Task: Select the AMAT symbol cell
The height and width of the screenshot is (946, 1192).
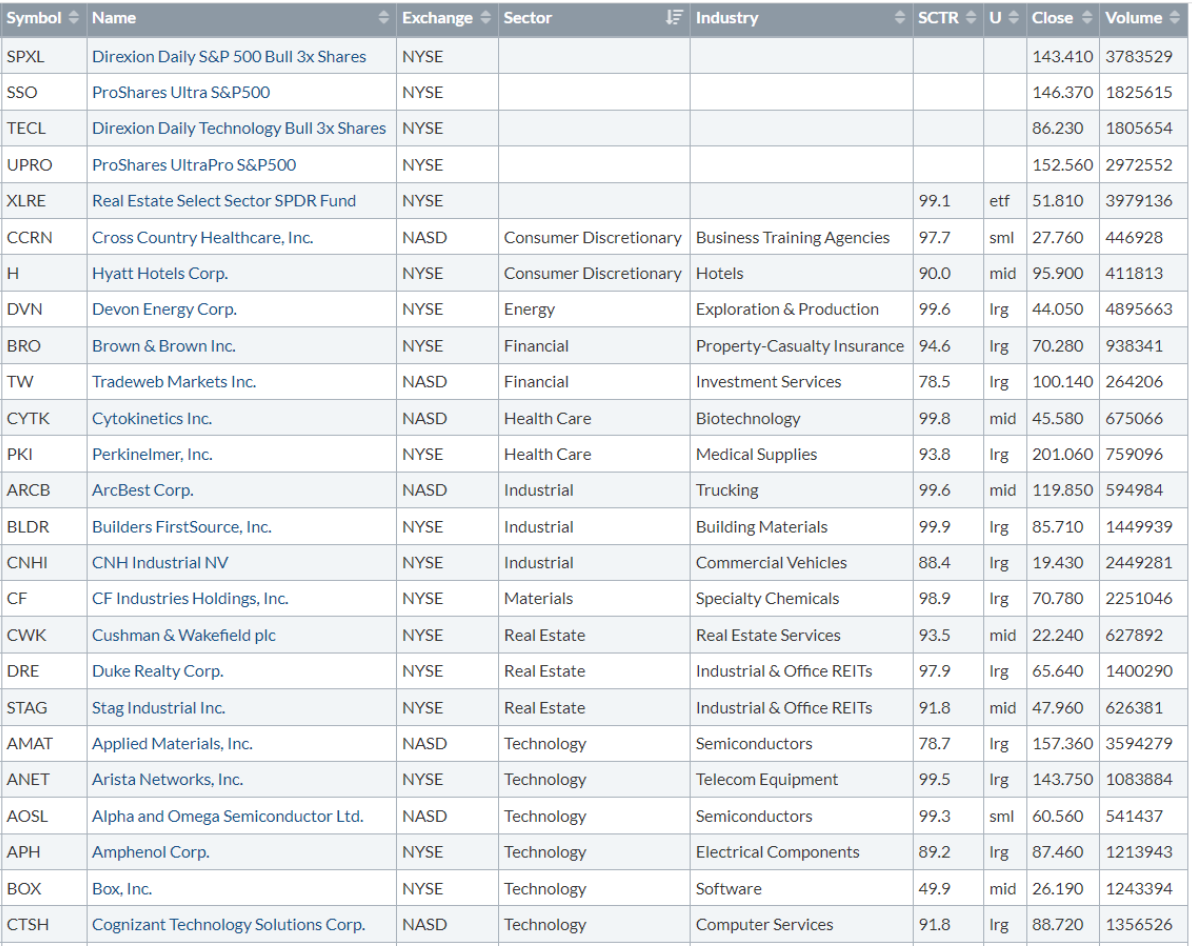Action: [x=44, y=743]
